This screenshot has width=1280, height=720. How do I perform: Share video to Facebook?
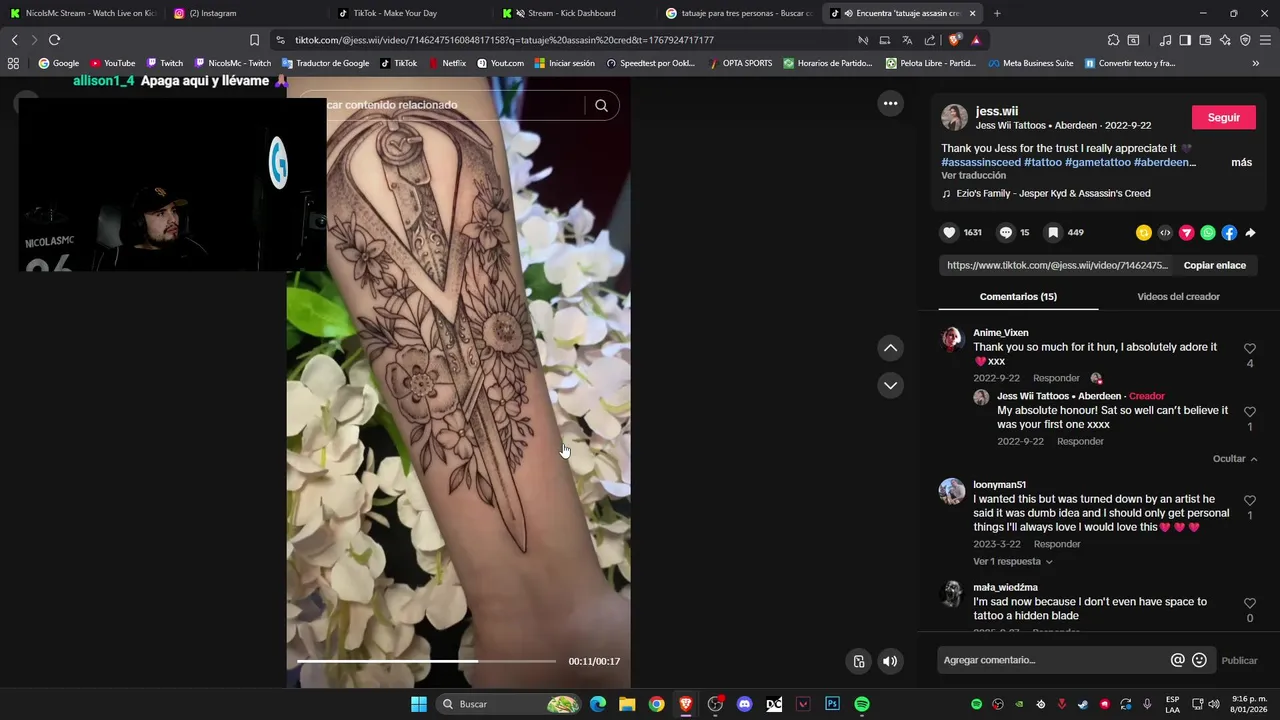pyautogui.click(x=1229, y=232)
